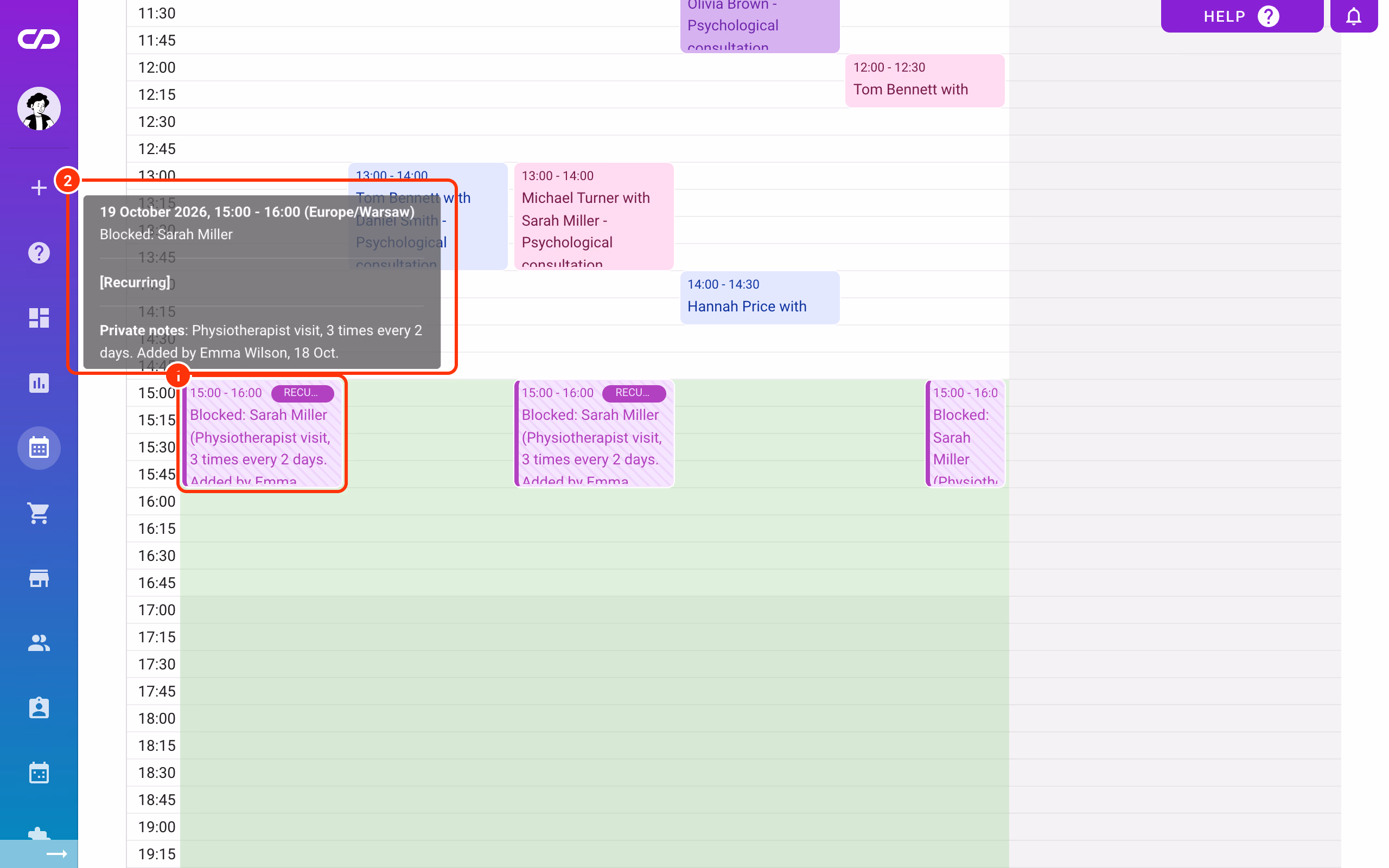
Task: Click the 18:00 time label
Action: pyautogui.click(x=156, y=718)
